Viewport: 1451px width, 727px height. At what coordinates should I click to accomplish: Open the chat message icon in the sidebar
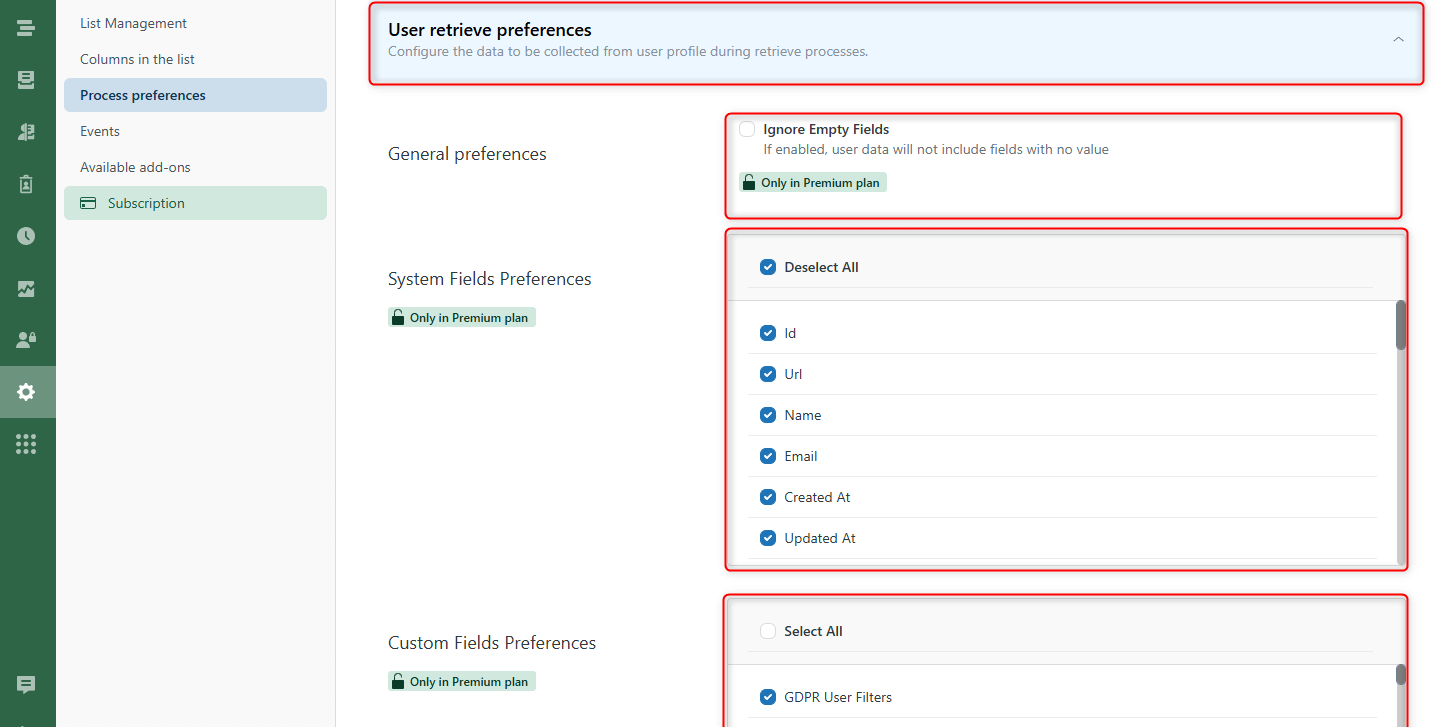coord(26,685)
